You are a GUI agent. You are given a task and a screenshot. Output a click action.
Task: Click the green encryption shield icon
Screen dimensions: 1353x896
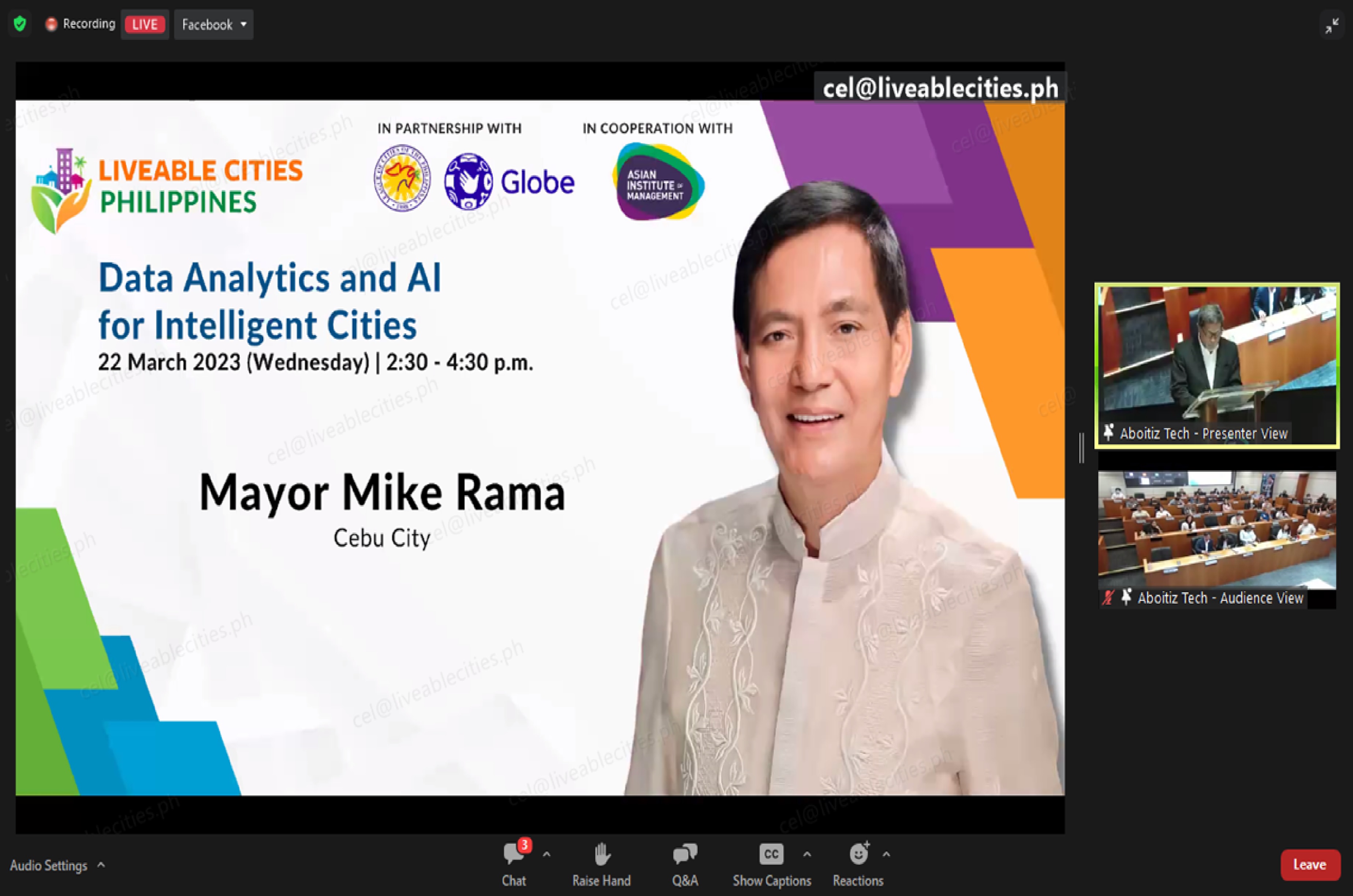[20, 24]
